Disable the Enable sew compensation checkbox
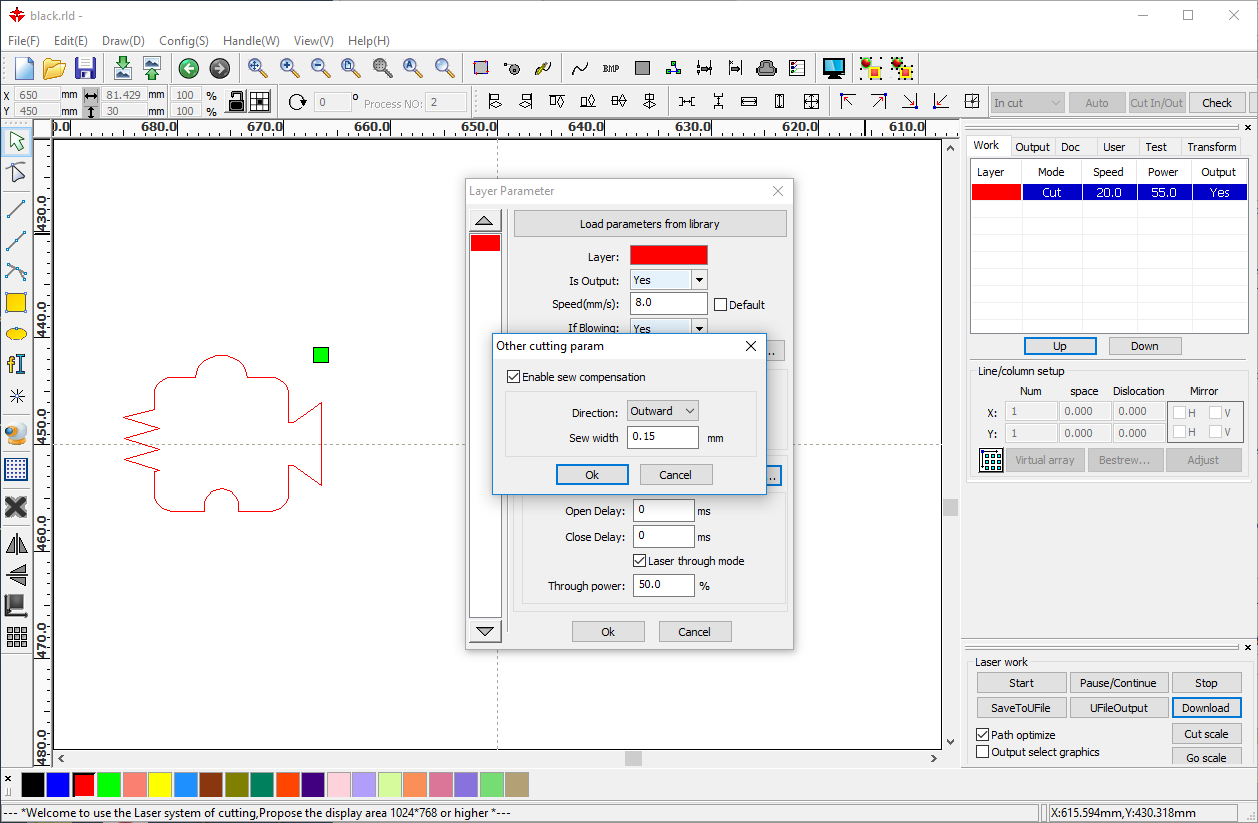The image size is (1258, 823). tap(514, 377)
